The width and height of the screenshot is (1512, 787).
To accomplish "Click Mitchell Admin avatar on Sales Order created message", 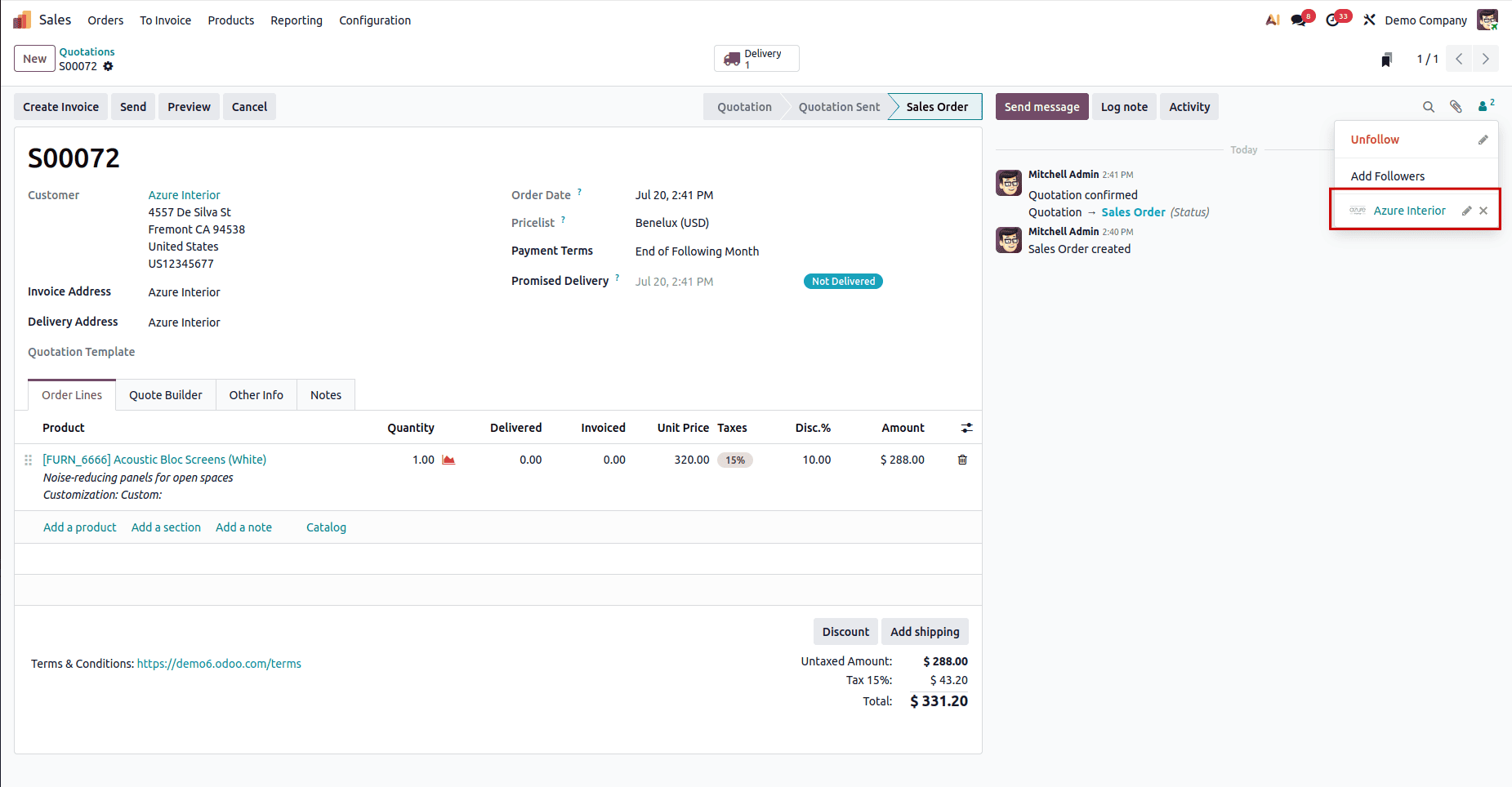I will tap(1009, 240).
